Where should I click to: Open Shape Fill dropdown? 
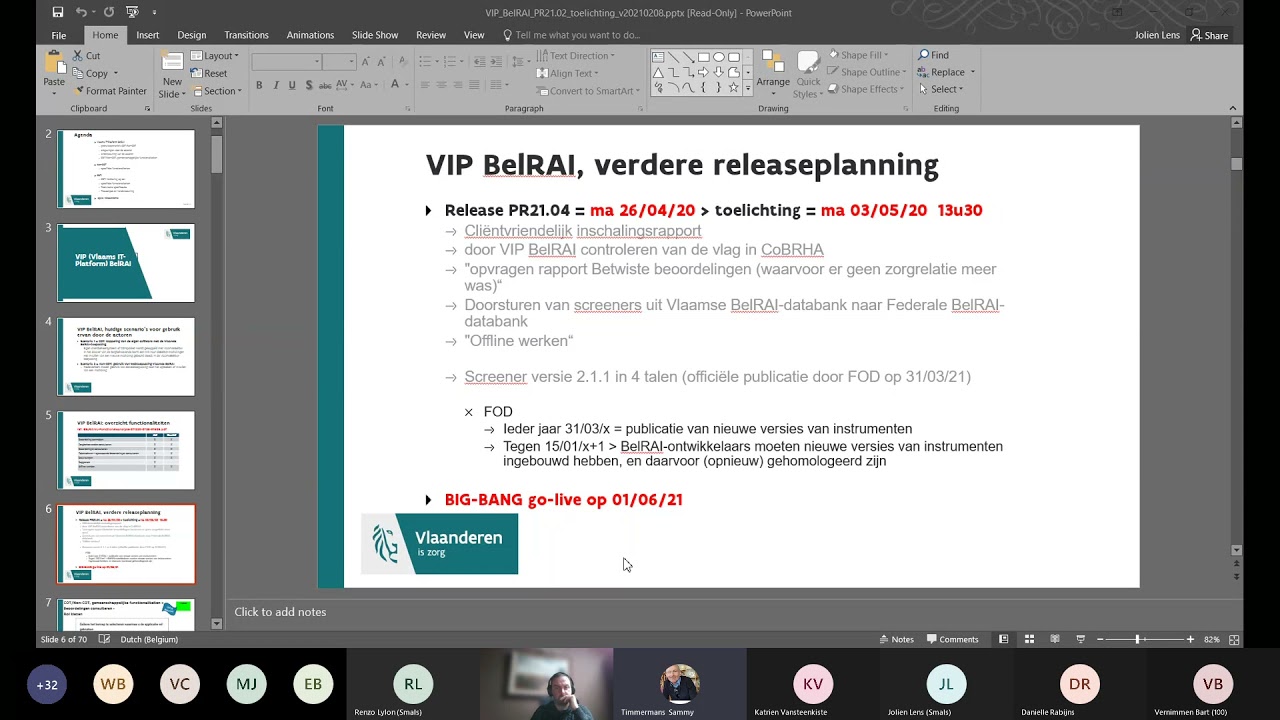(x=858, y=55)
